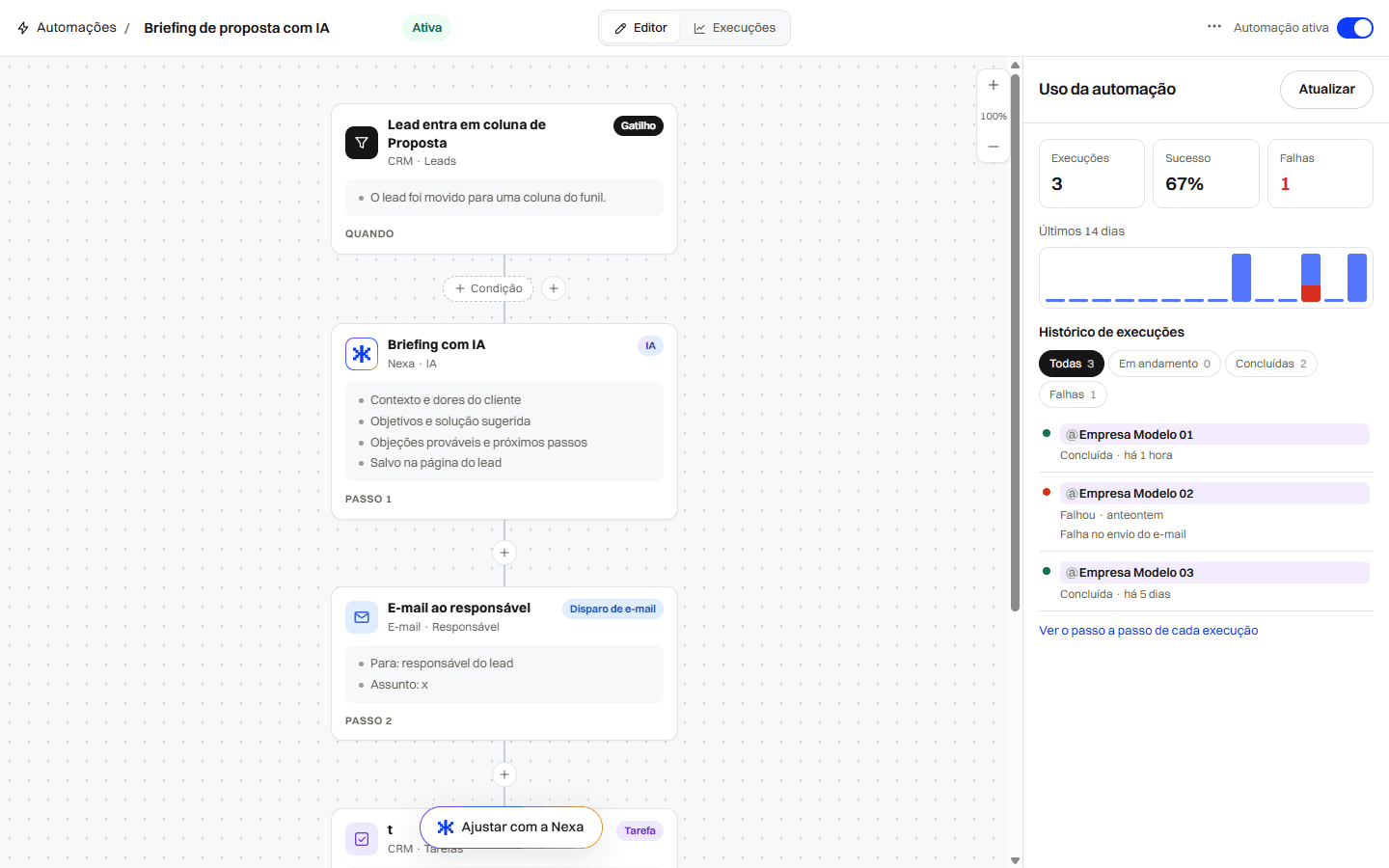The height and width of the screenshot is (868, 1389).
Task: Click the Ativa status badge
Action: (x=426, y=28)
